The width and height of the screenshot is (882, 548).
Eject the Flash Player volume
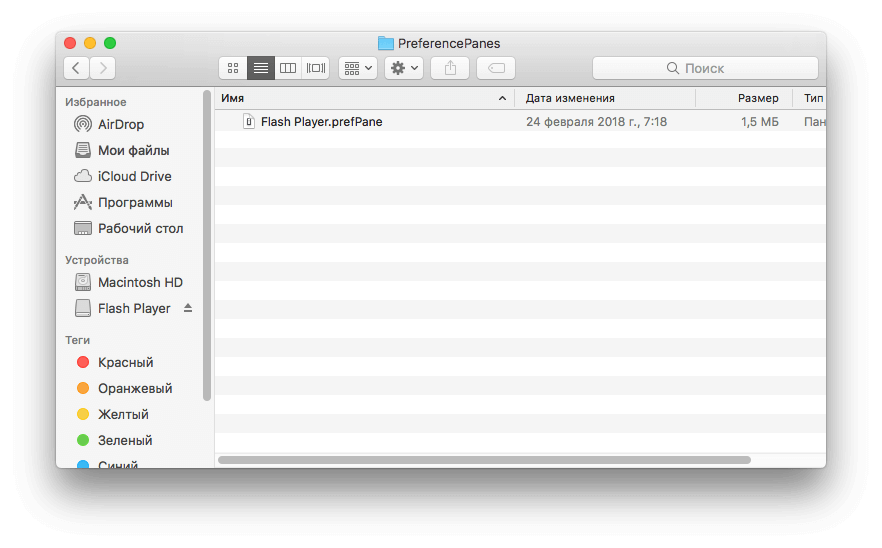(188, 308)
